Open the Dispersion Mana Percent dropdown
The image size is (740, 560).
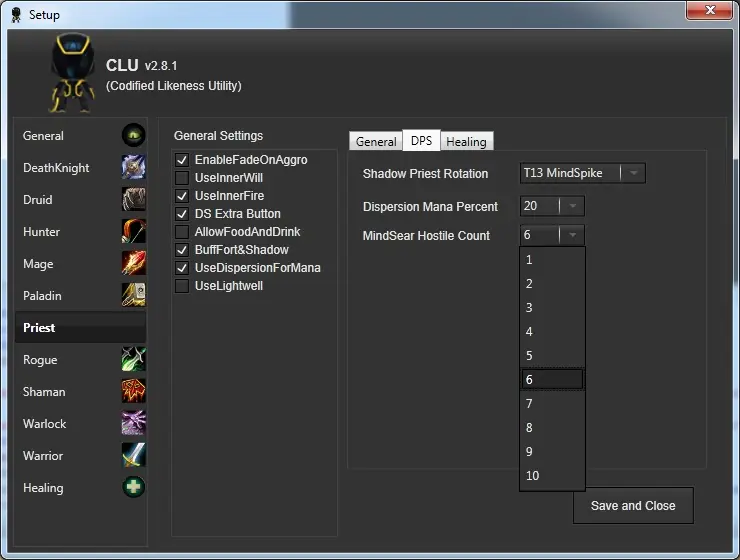(552, 206)
